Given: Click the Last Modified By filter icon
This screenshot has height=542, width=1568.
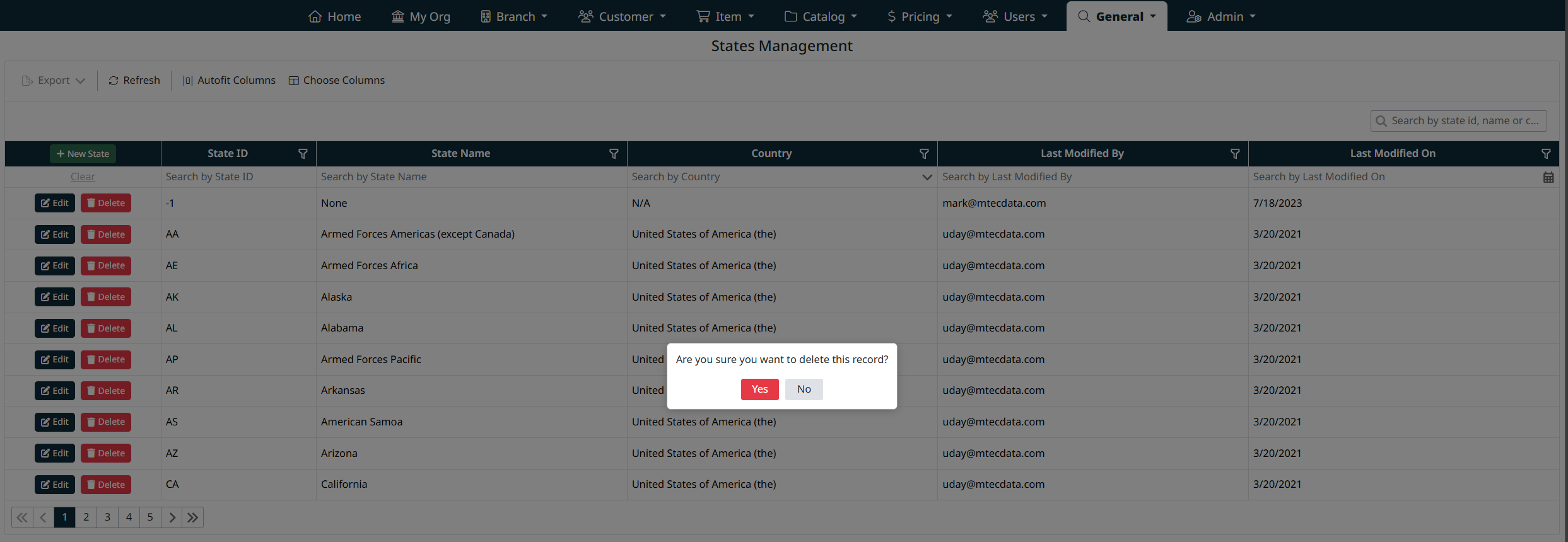Looking at the screenshot, I should (1235, 154).
